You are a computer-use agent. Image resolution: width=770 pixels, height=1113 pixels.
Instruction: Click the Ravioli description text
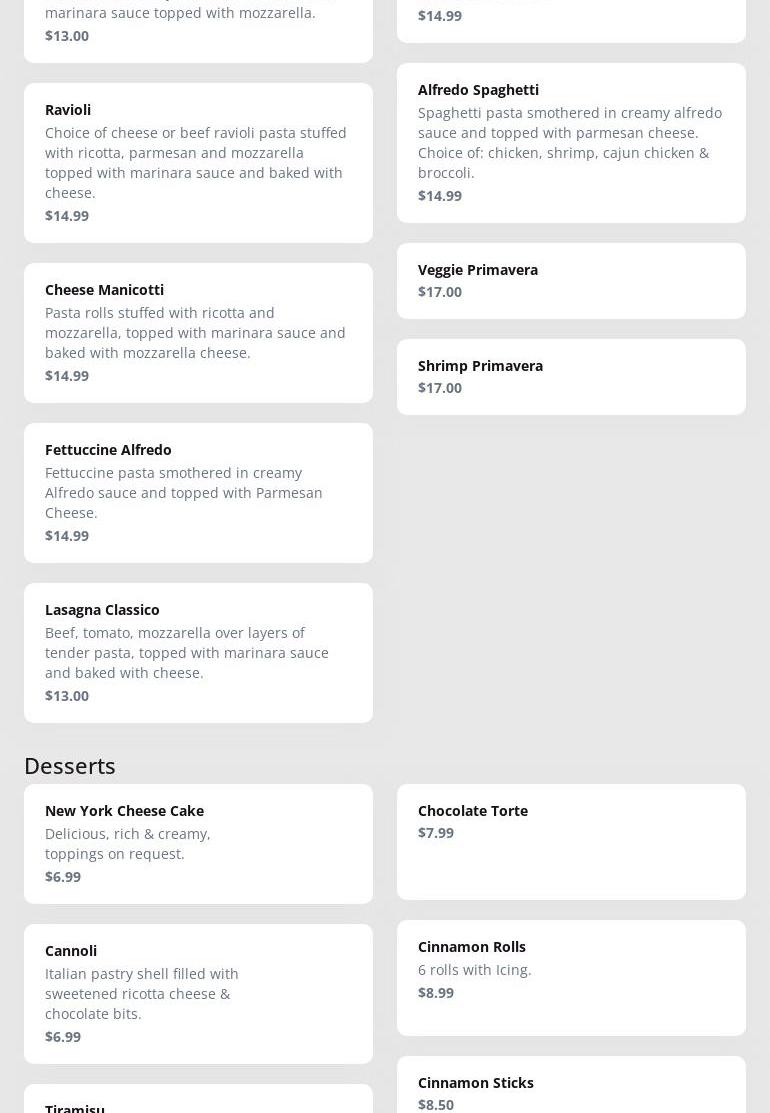pyautogui.click(x=196, y=163)
